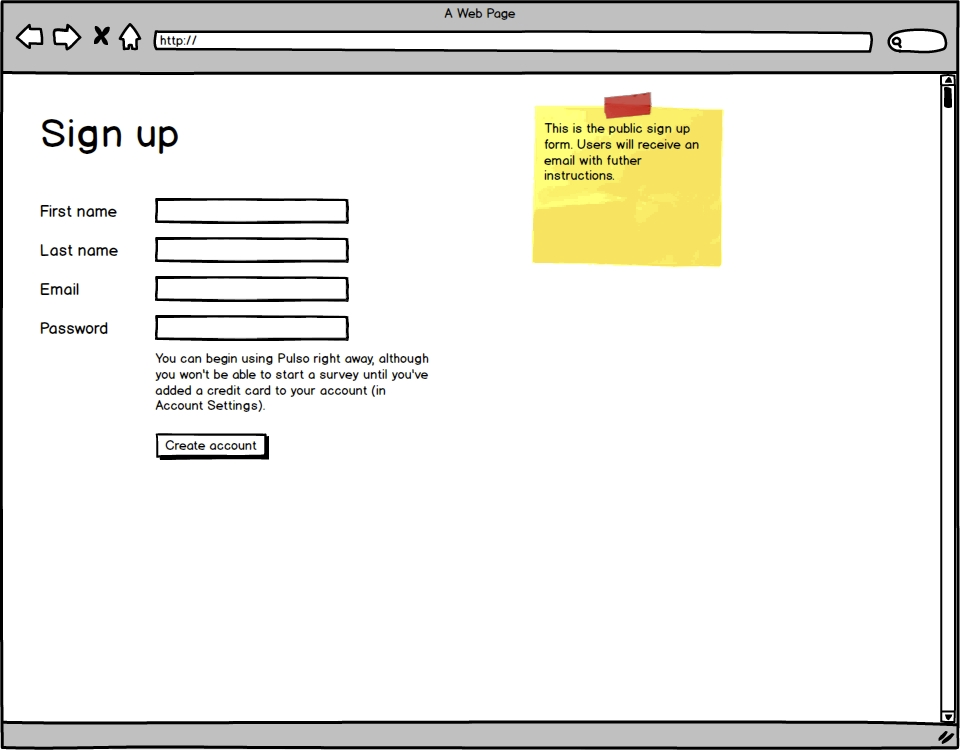Click the Sign up heading
Image resolution: width=960 pixels, height=750 pixels.
(110, 134)
